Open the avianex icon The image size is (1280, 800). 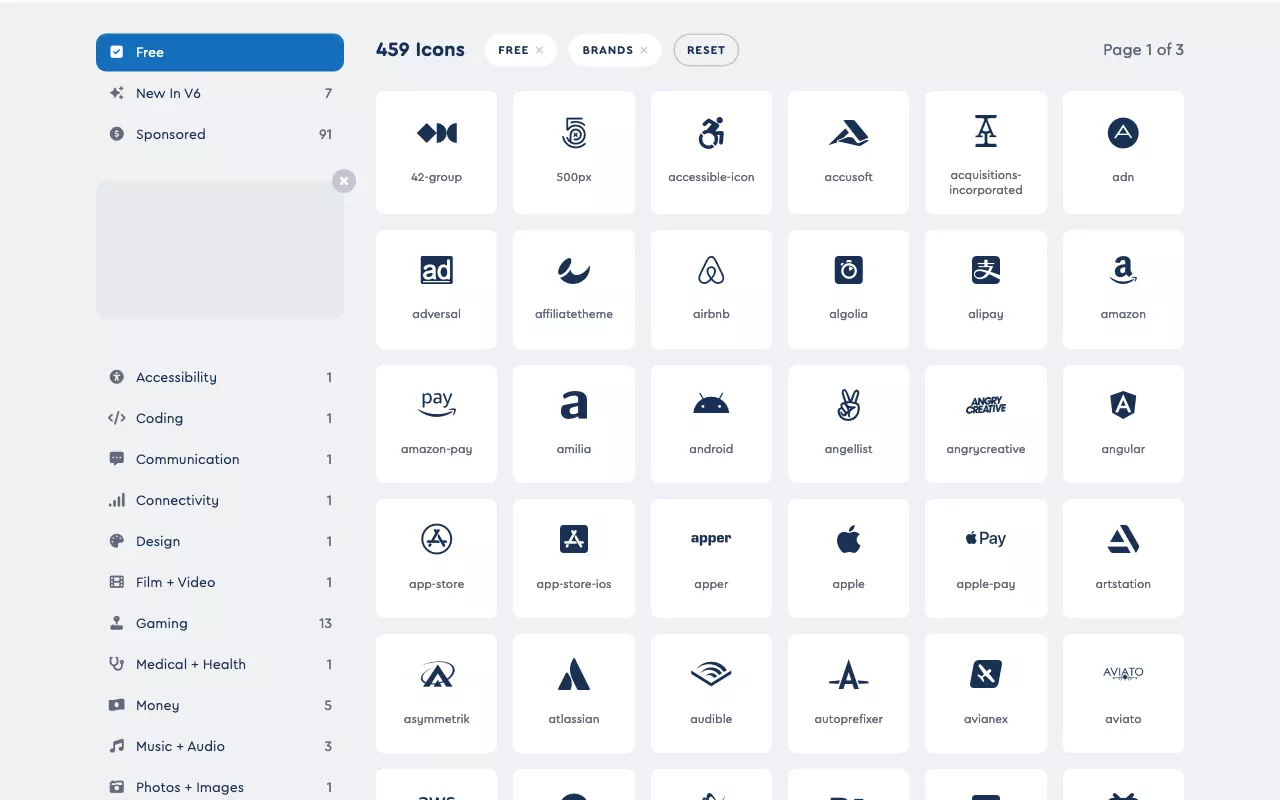[986, 693]
